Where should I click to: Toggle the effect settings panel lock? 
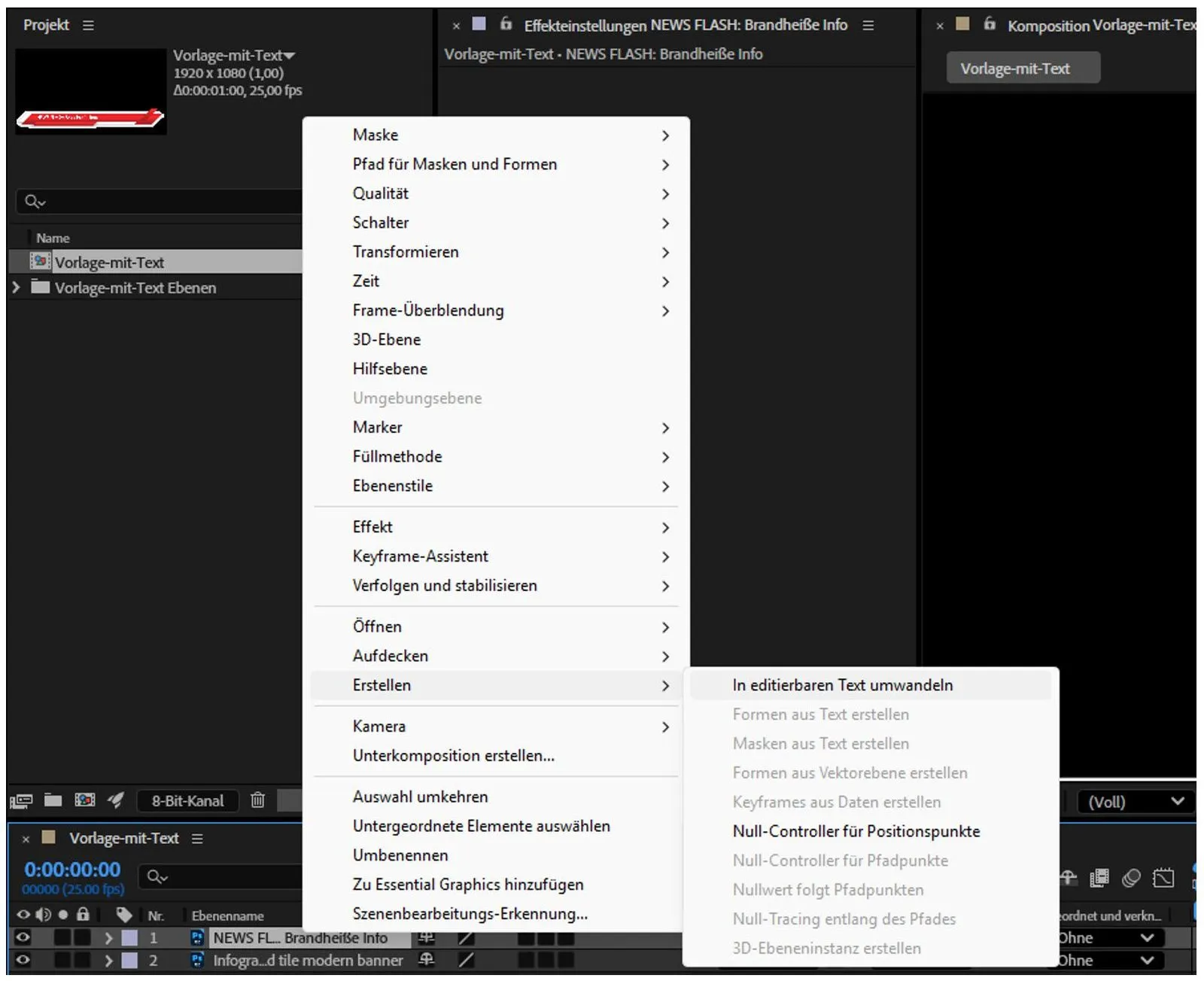pyautogui.click(x=506, y=24)
